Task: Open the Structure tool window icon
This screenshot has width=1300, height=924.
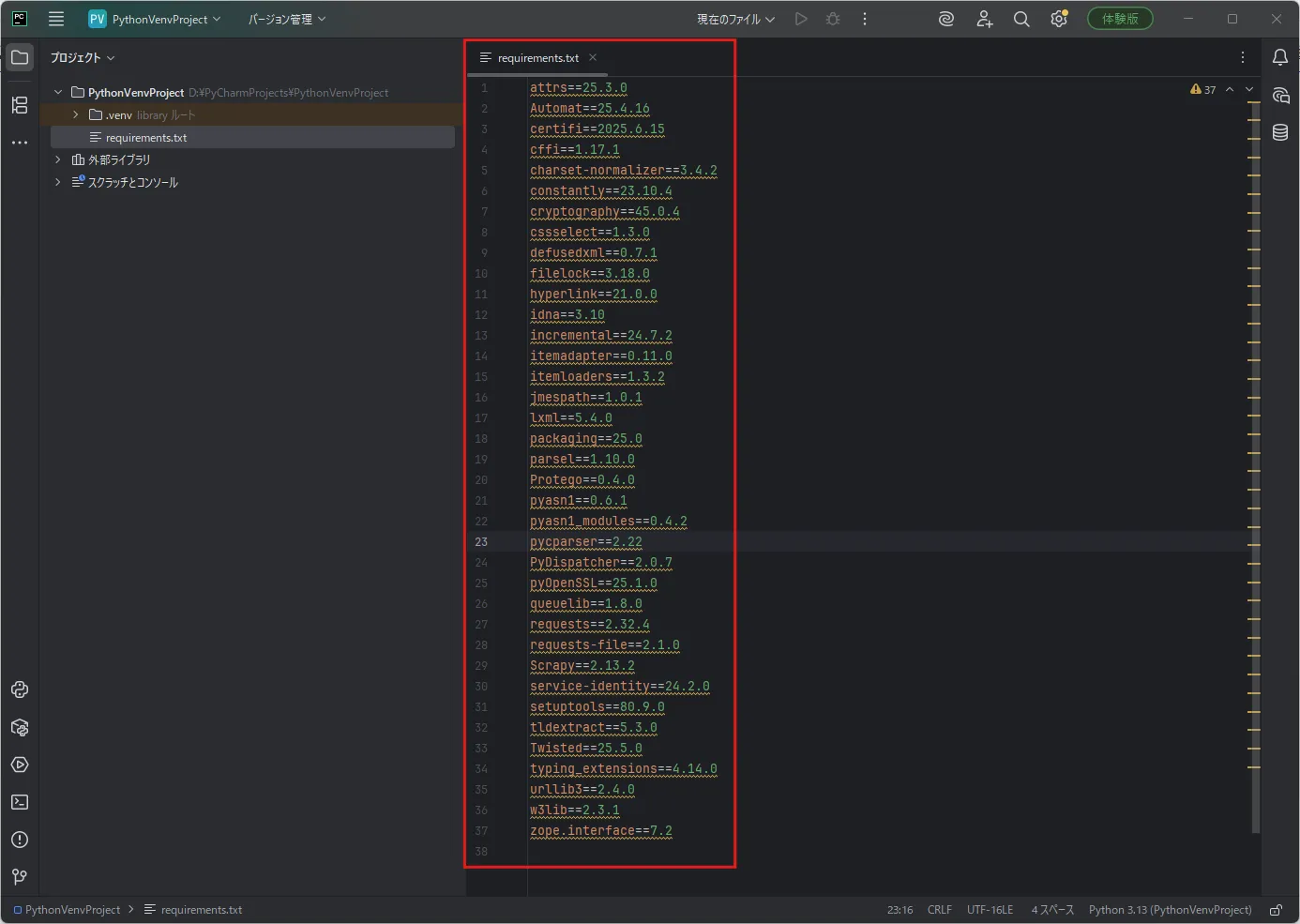Action: (x=20, y=105)
